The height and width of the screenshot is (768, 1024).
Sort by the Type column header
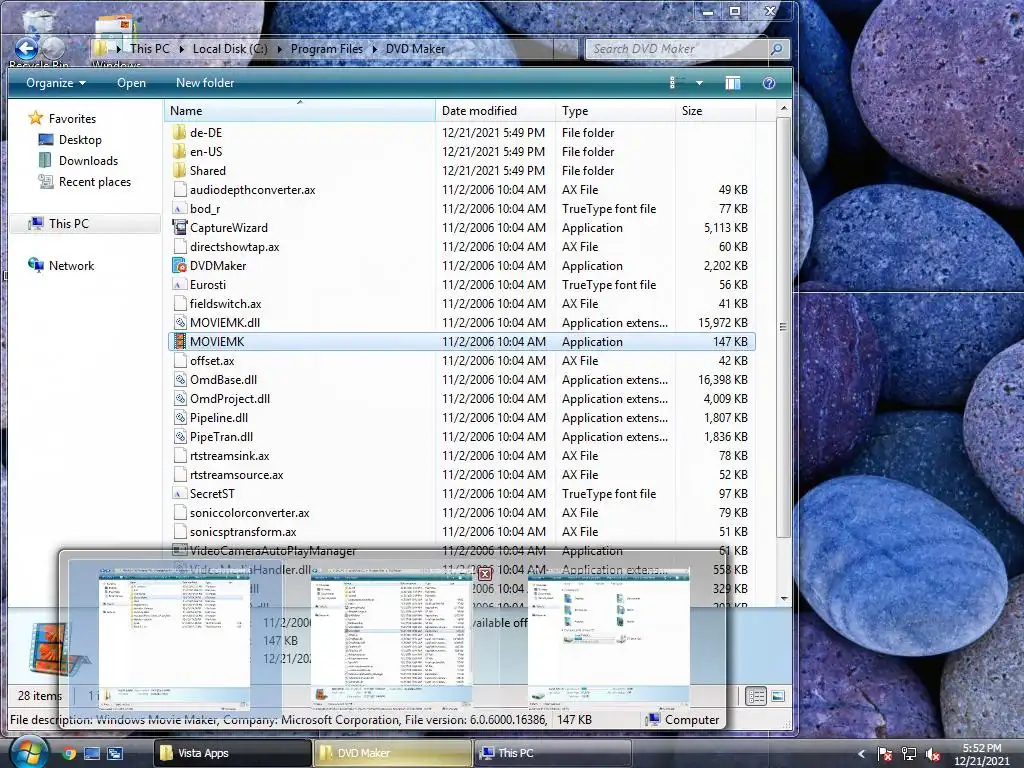tap(615, 111)
